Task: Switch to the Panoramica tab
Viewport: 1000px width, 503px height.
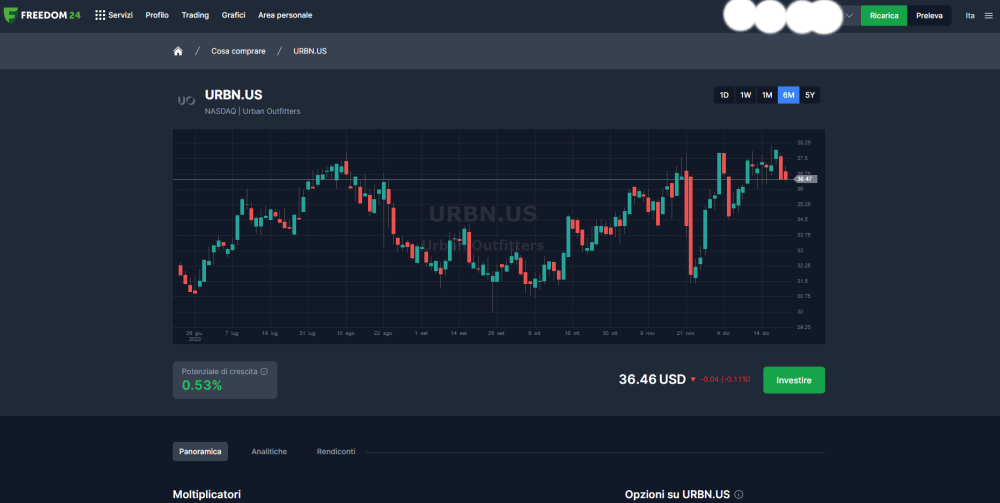Action: pyautogui.click(x=200, y=451)
